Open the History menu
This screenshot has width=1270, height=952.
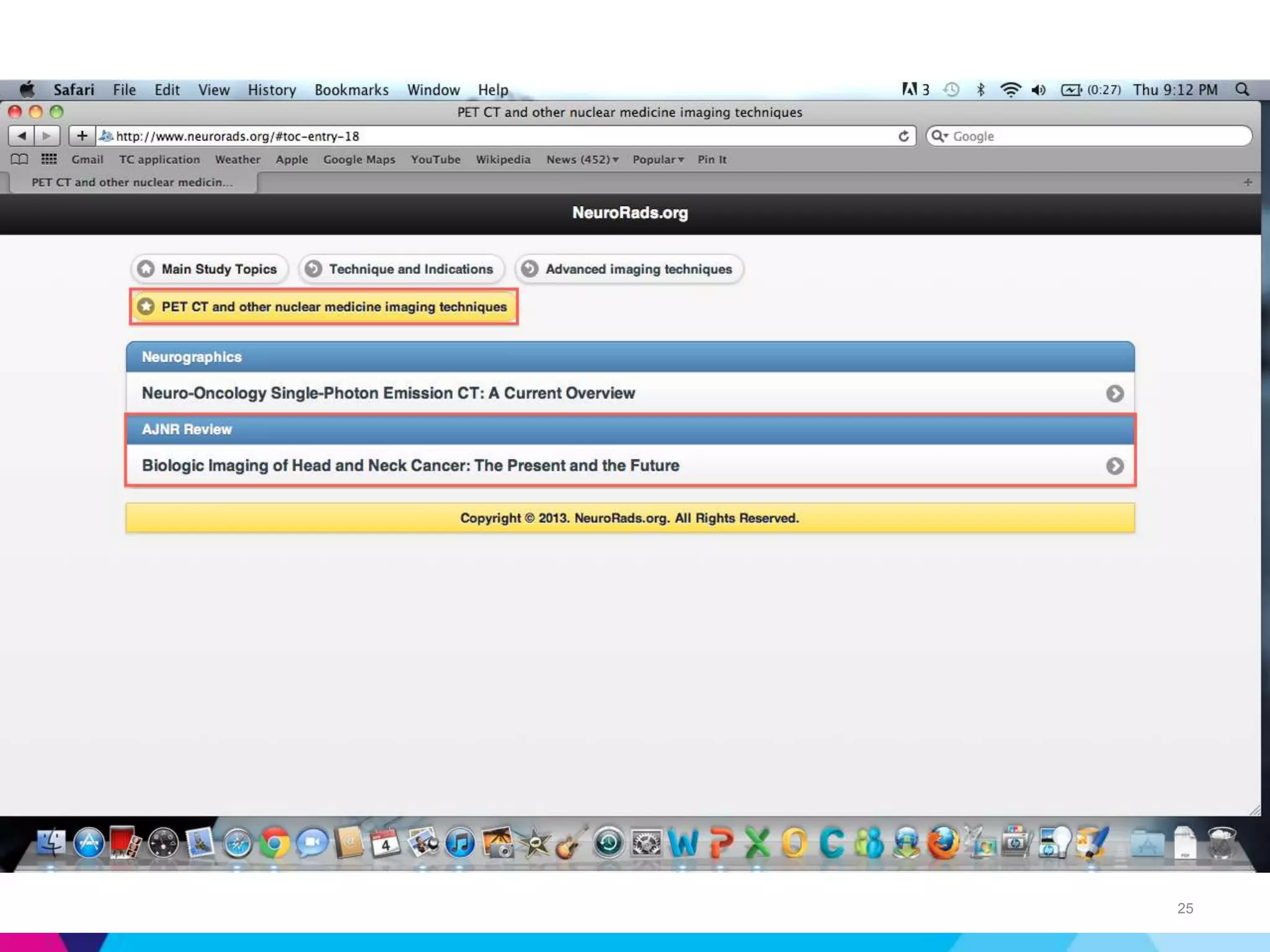(x=272, y=90)
